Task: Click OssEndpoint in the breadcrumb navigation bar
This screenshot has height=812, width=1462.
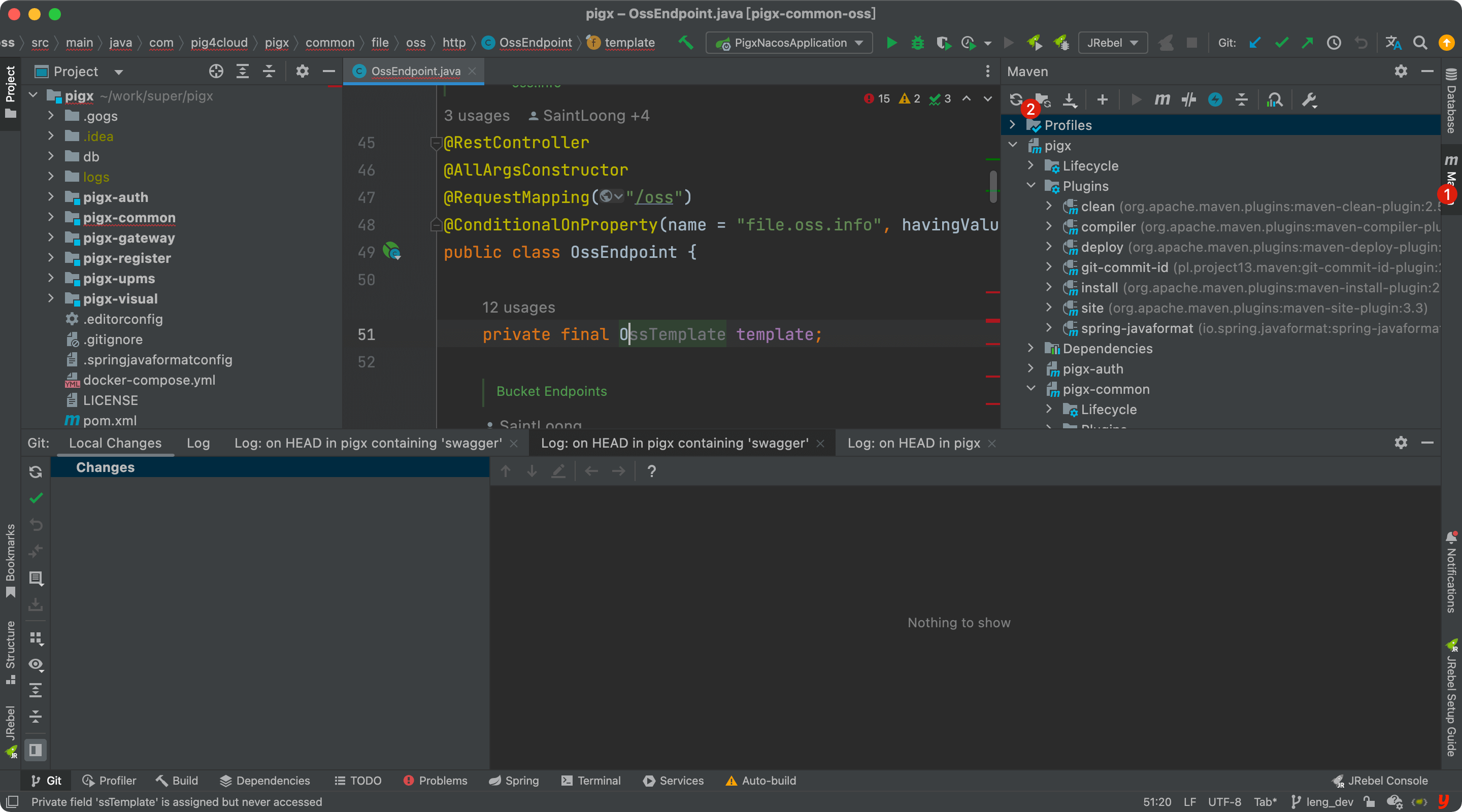Action: tap(535, 43)
